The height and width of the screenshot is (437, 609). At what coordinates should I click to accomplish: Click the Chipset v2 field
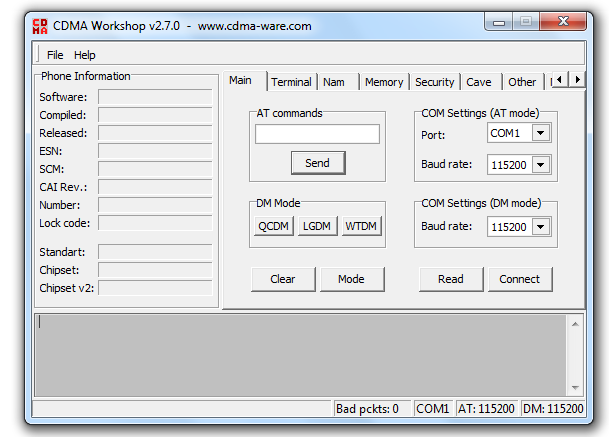(x=155, y=288)
